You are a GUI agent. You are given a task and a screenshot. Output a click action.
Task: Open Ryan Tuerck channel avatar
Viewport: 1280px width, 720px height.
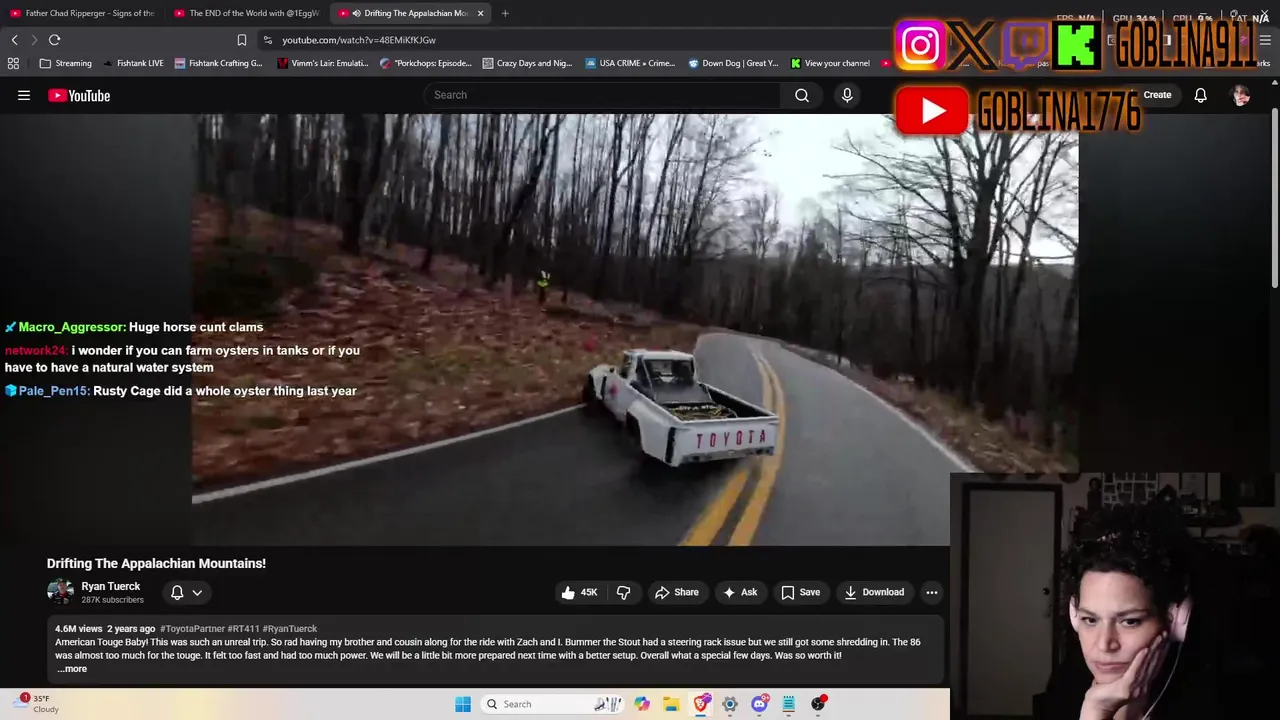(x=60, y=592)
